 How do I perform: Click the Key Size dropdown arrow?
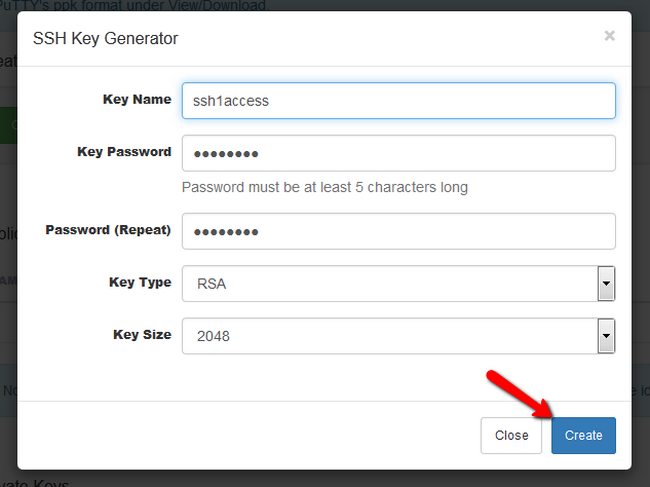[x=606, y=336]
